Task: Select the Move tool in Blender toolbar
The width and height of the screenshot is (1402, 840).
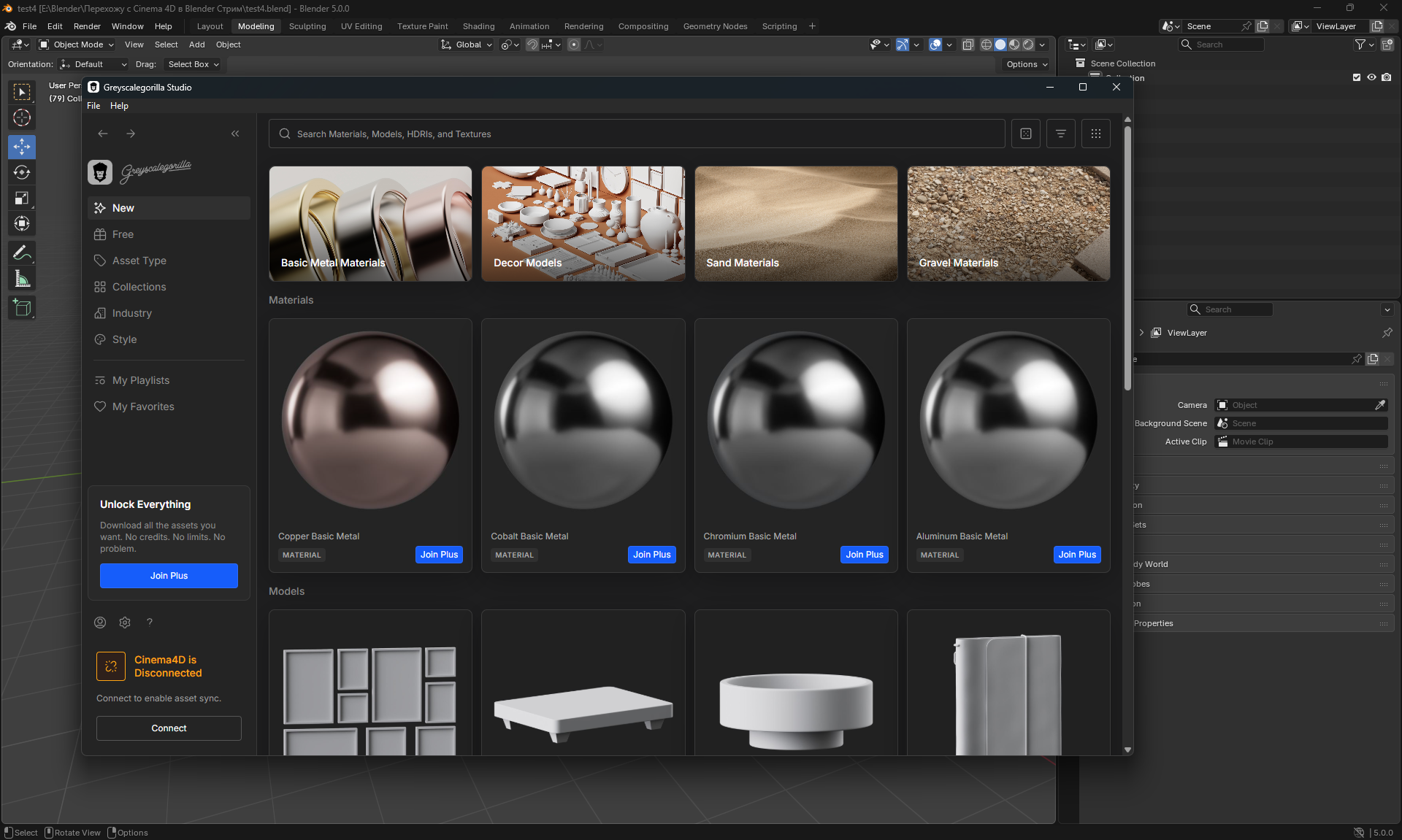Action: [x=22, y=147]
